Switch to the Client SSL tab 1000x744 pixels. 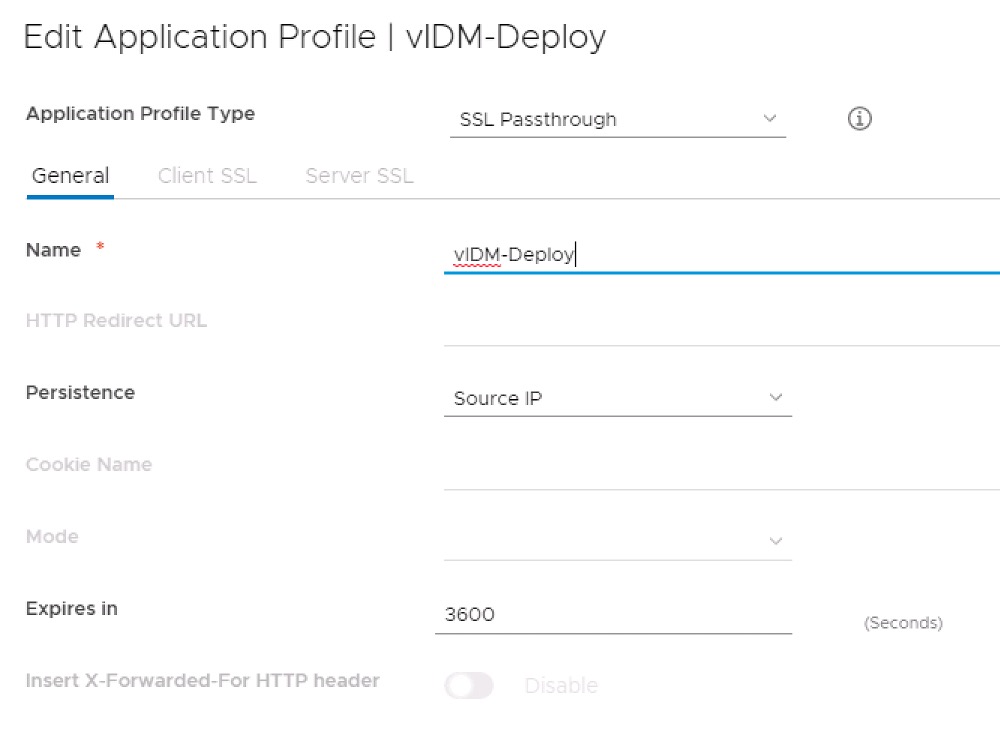pos(206,175)
